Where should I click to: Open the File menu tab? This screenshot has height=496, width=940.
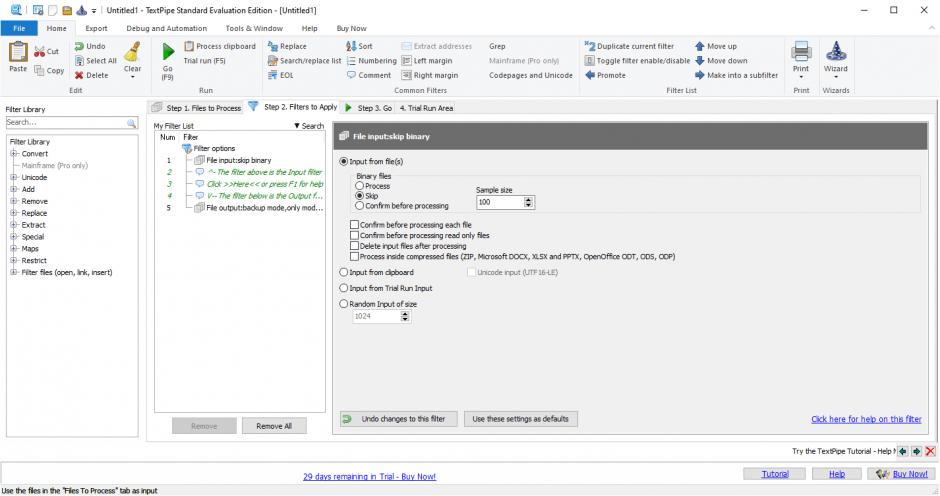tap(19, 28)
